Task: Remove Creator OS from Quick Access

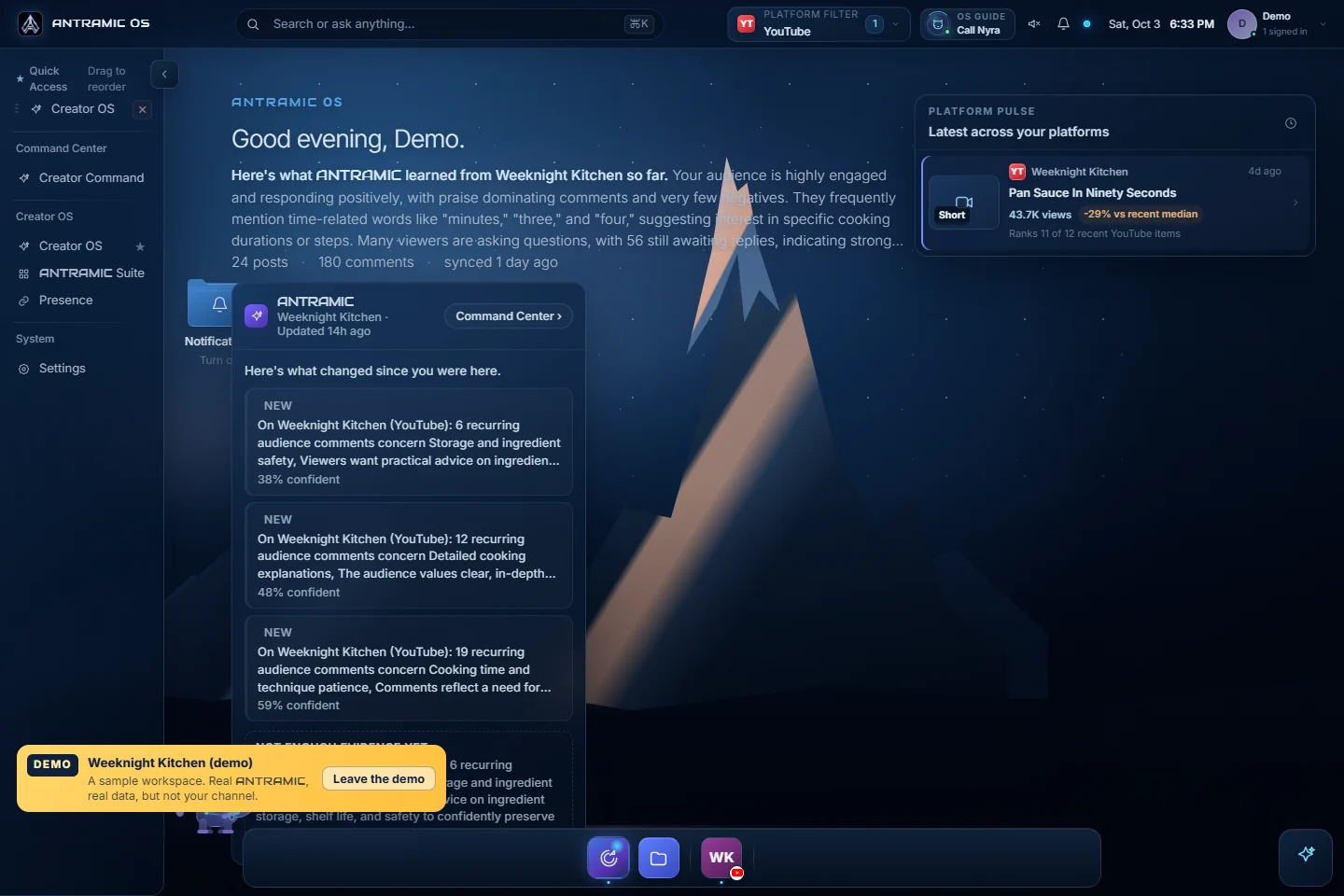Action: 143,109
